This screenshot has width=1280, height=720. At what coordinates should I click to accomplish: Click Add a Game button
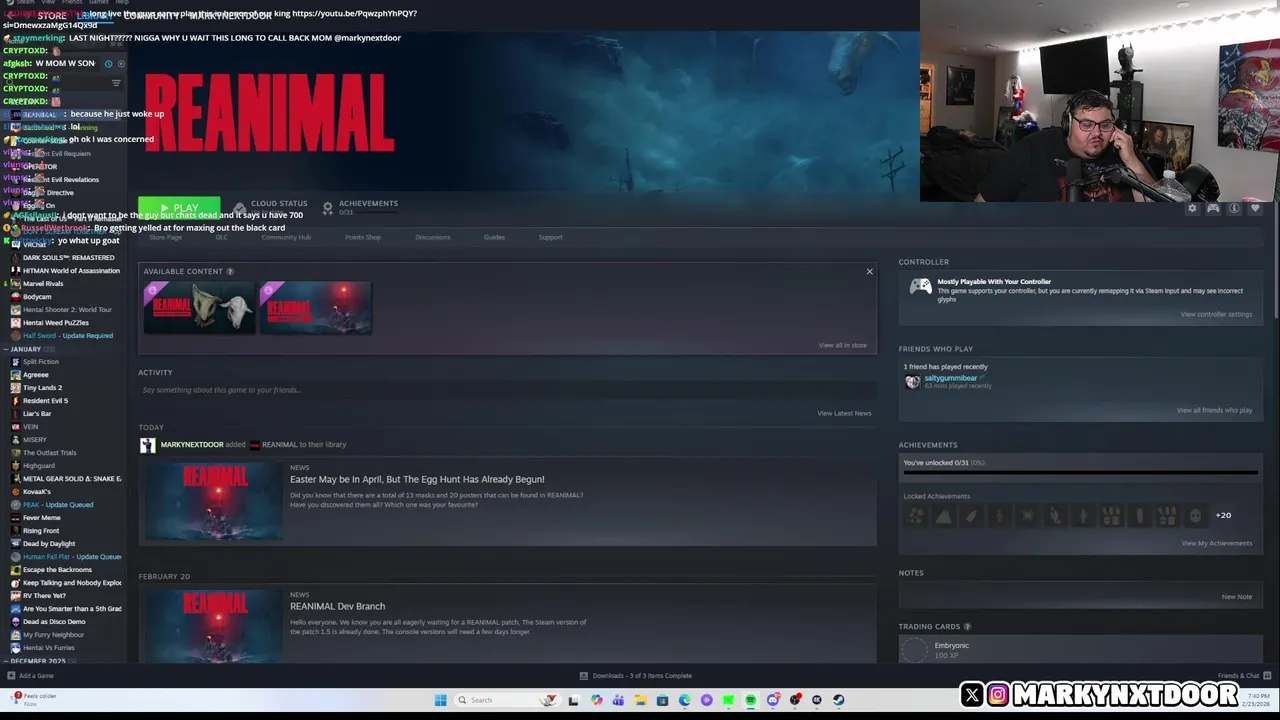coord(30,675)
